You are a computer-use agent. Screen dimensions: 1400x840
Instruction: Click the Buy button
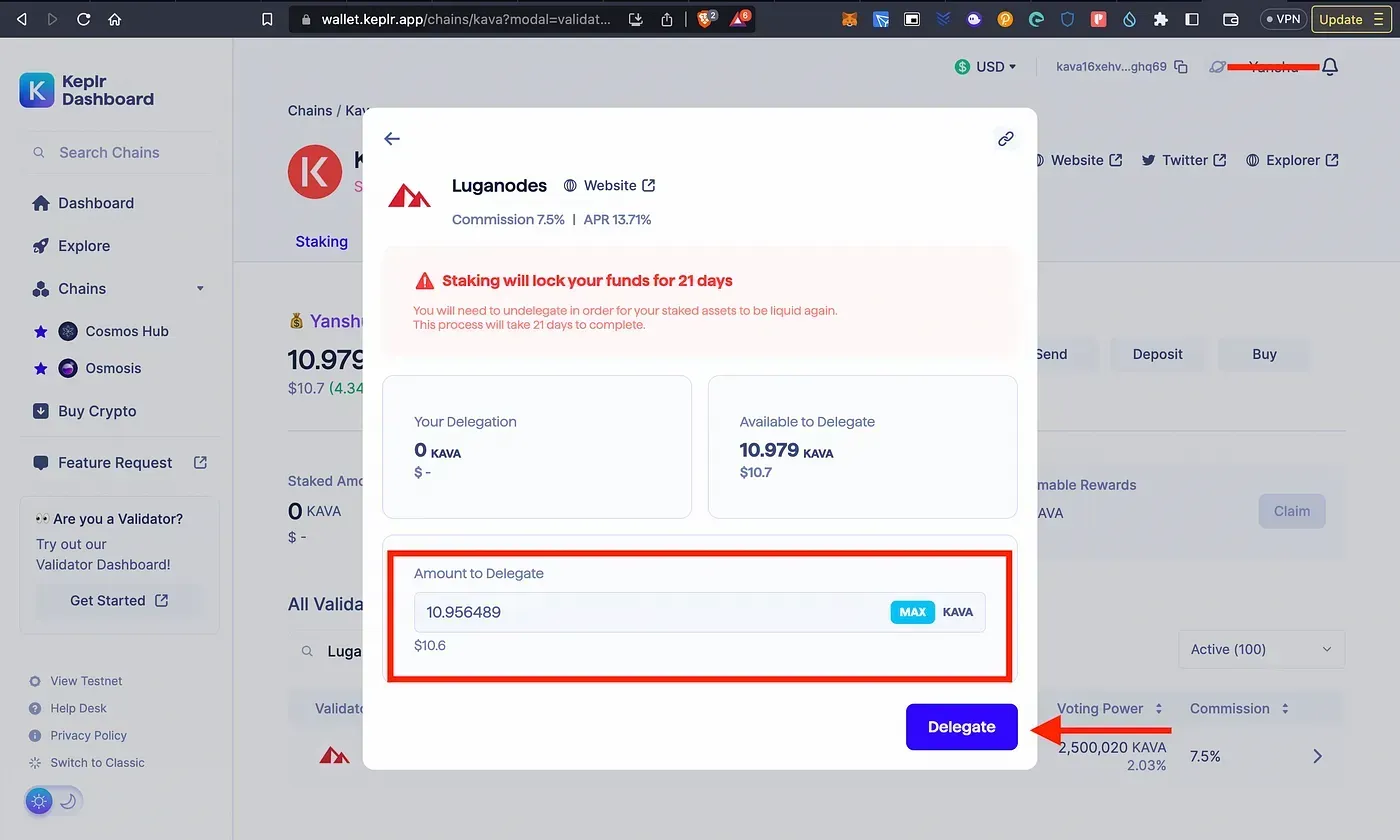pos(1264,354)
